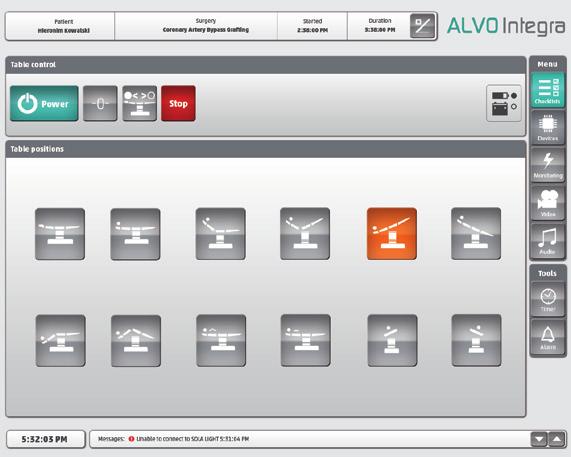
Task: Click the zero level table button
Action: click(100, 103)
